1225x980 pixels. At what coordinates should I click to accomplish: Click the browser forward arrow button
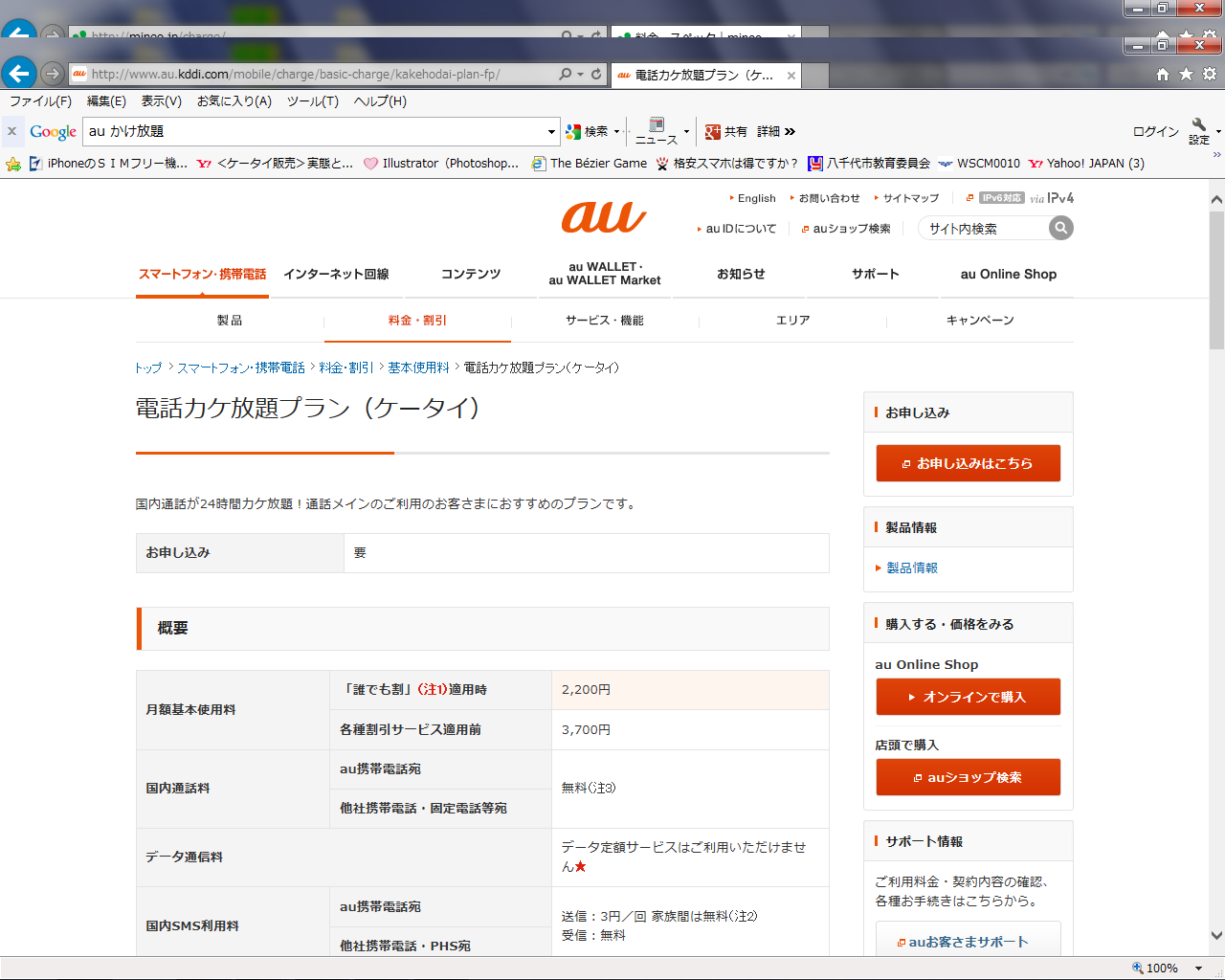53,74
